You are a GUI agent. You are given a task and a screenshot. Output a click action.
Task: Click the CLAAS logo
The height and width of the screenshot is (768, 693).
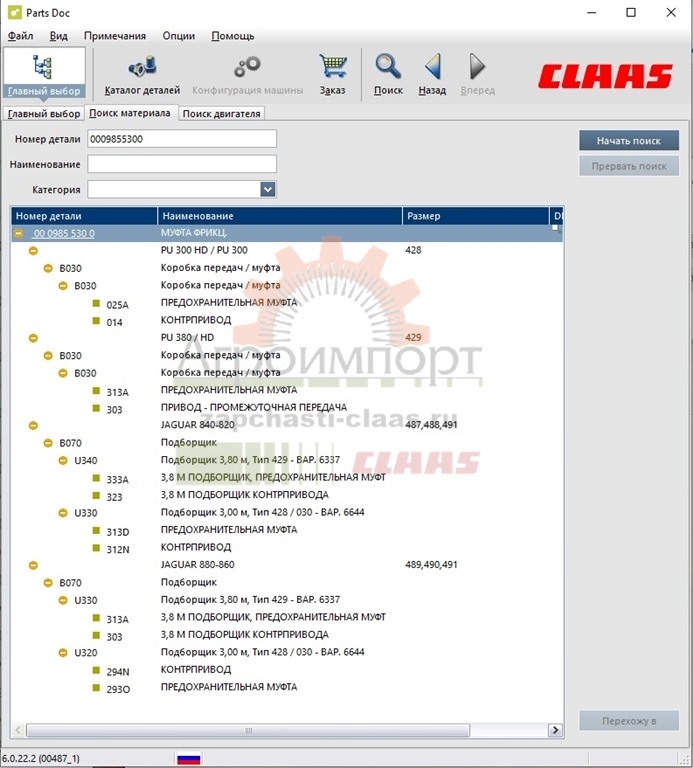click(605, 76)
